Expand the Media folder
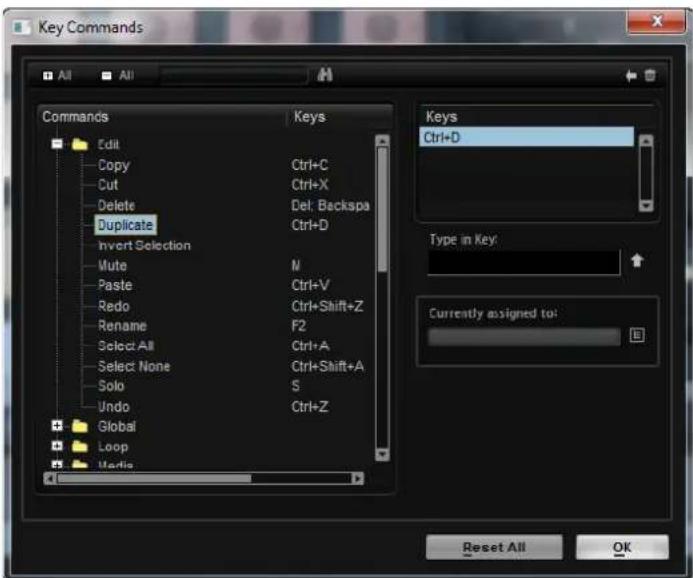Screen dimensions: 693x578 [x=57, y=464]
